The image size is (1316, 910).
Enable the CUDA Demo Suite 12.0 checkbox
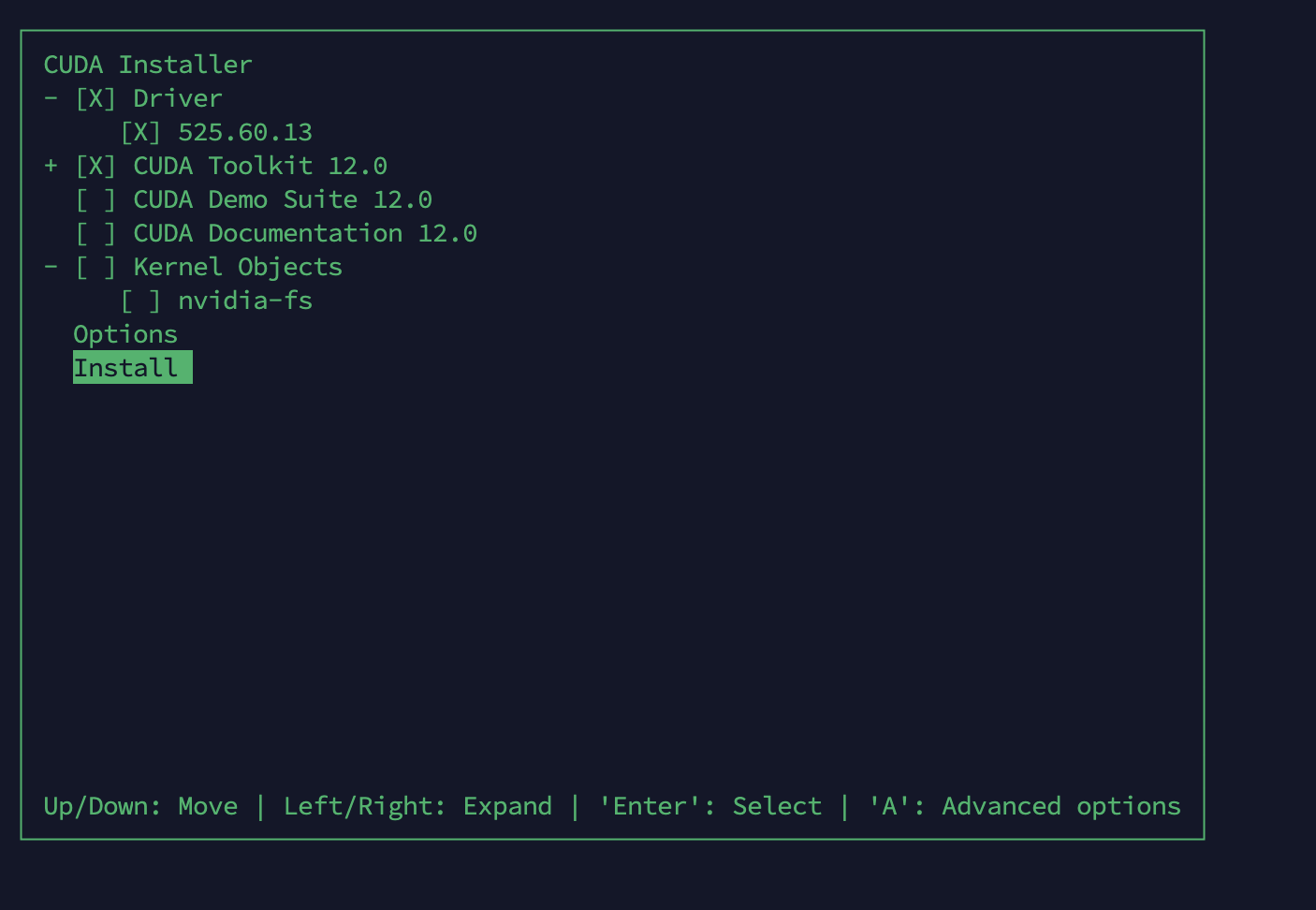point(95,199)
